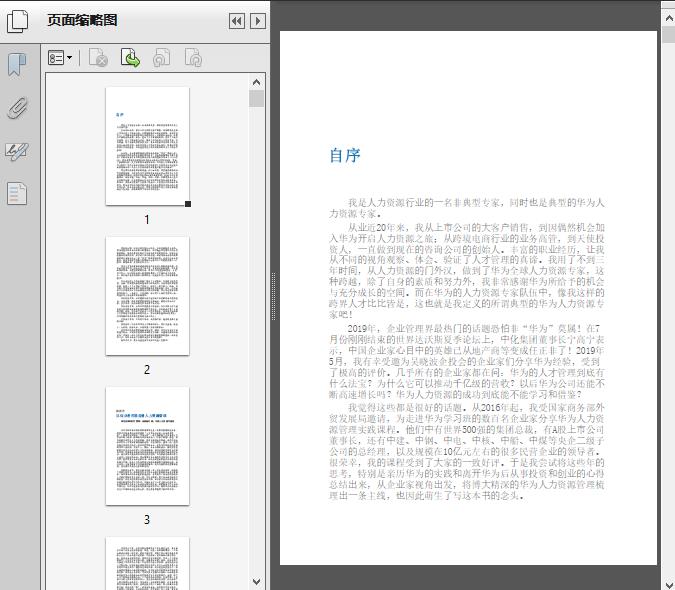This screenshot has height=590, width=675.
Task: Rotate pages counterclockwise icon
Action: pos(161,58)
